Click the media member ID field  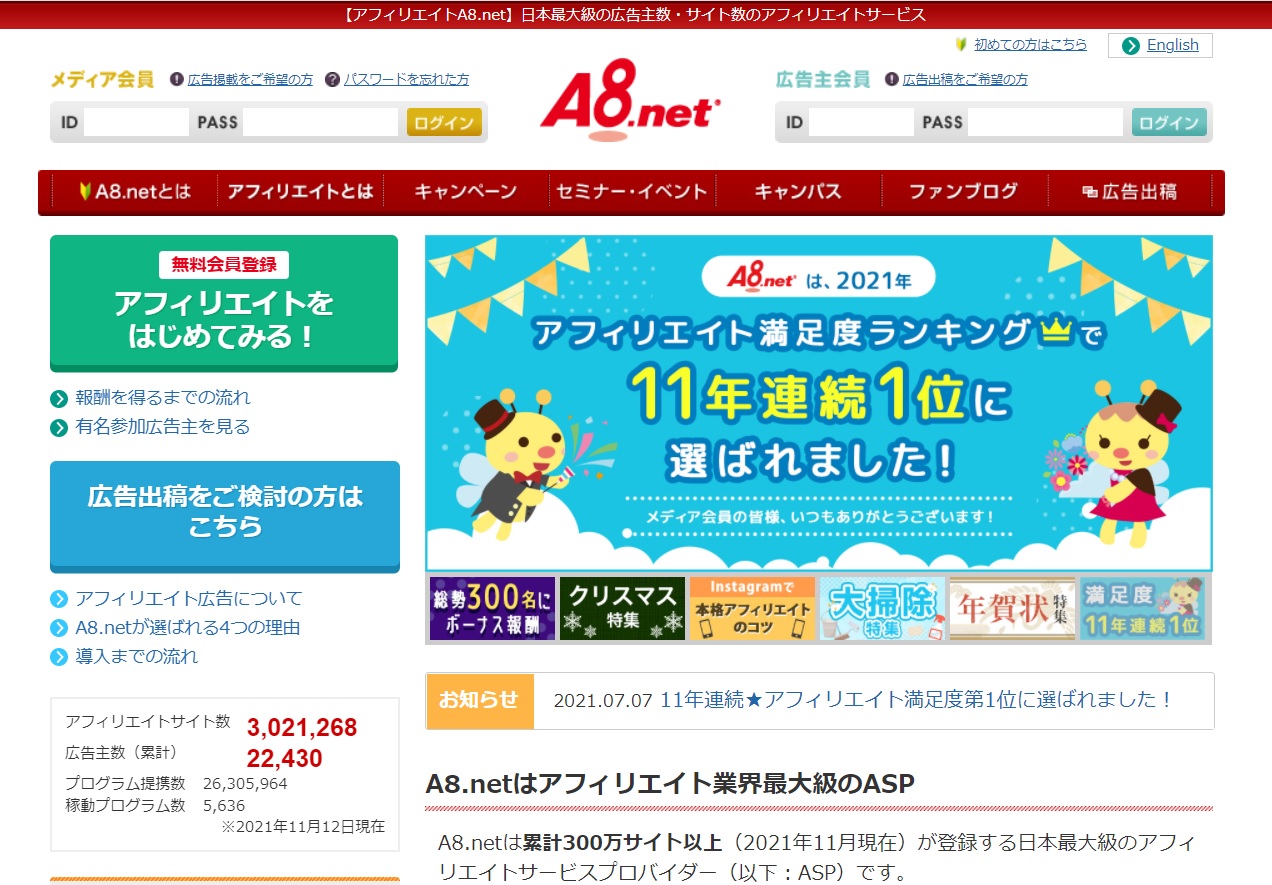(x=136, y=122)
